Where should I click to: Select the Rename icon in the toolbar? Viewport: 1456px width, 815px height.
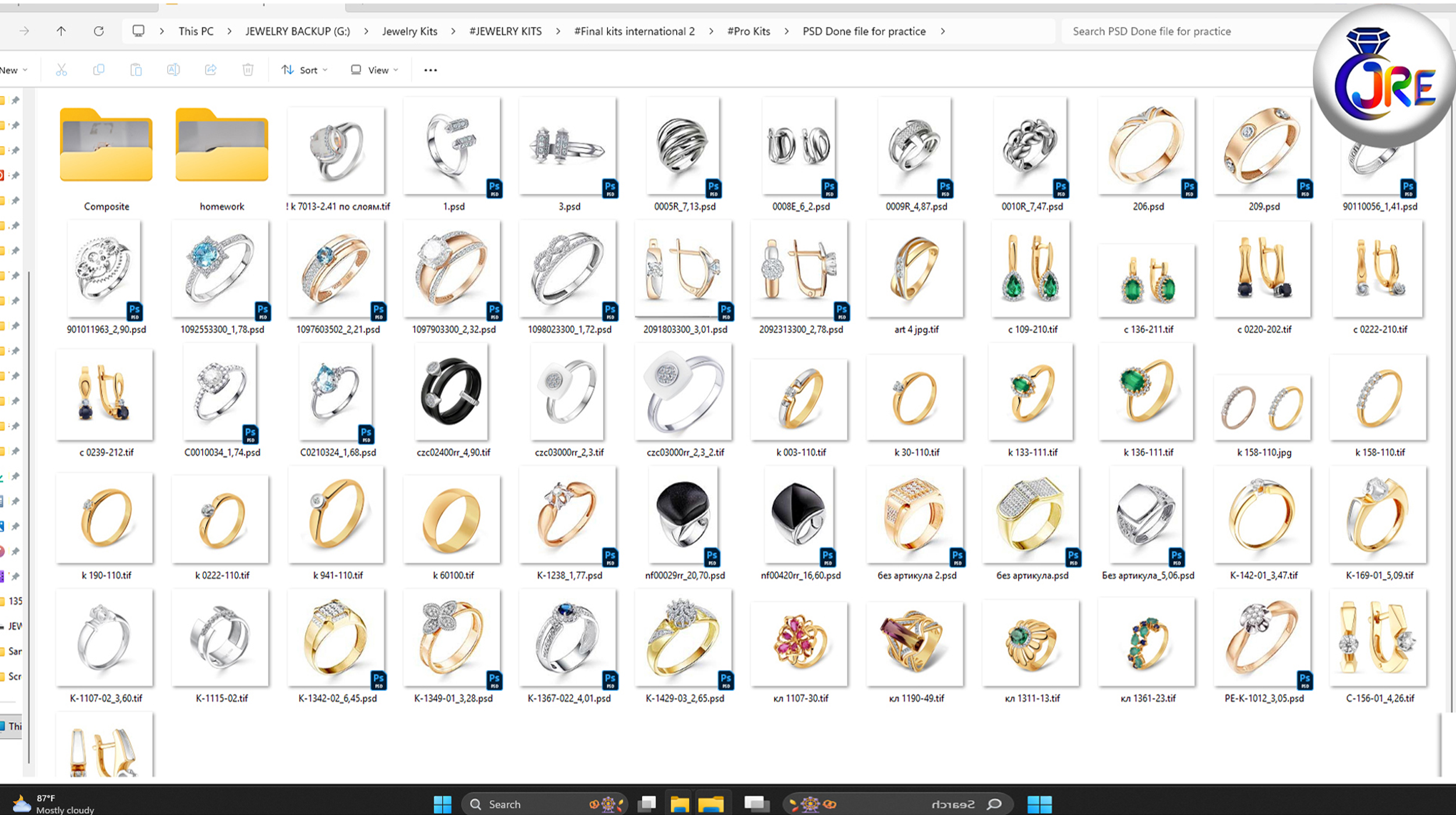click(173, 69)
